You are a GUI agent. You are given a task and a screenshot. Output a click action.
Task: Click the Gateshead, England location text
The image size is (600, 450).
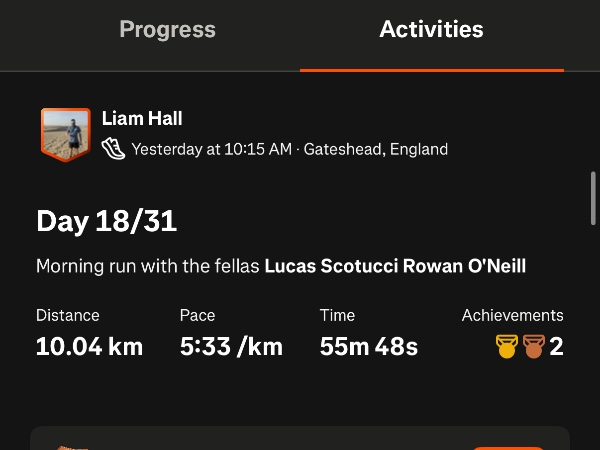pyautogui.click(x=375, y=149)
